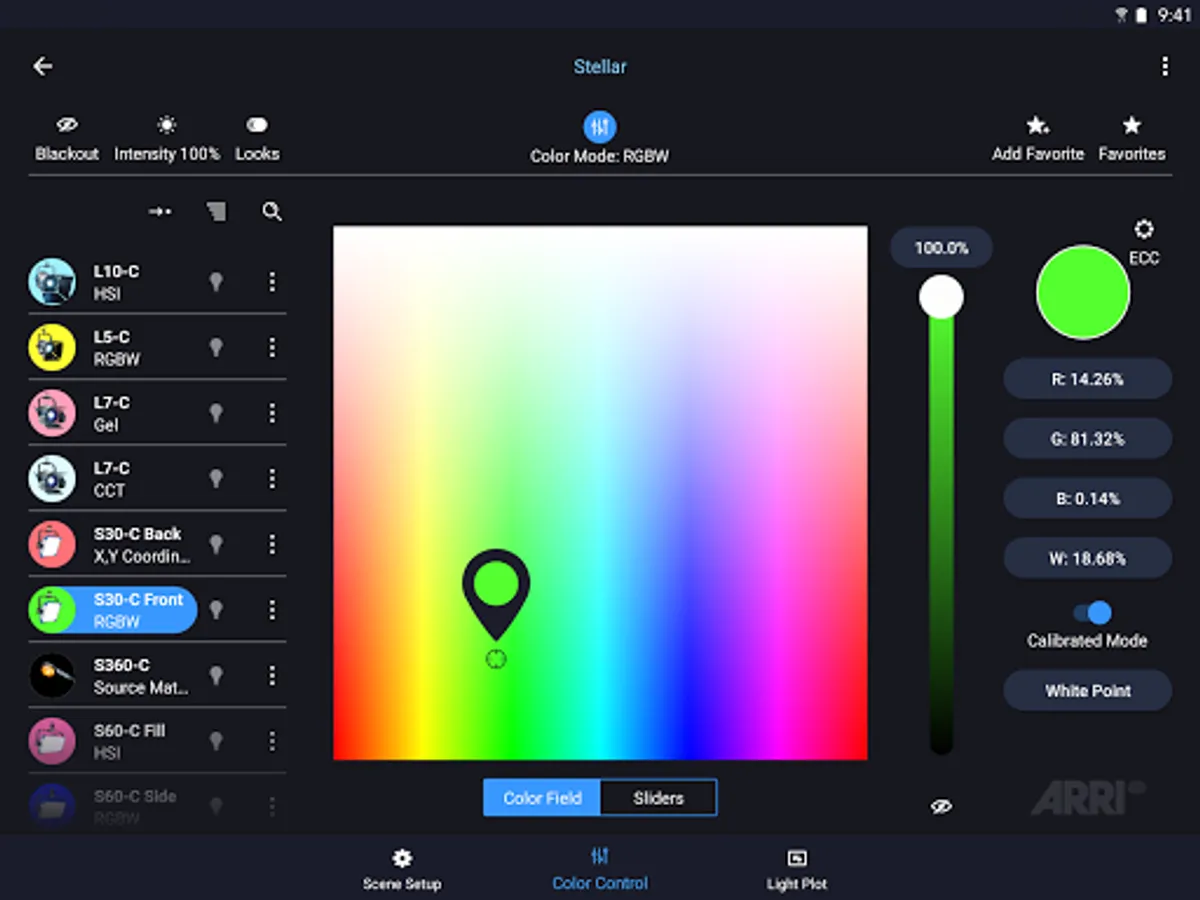The height and width of the screenshot is (900, 1200).
Task: Toggle Blackout eye icon
Action: 67,125
